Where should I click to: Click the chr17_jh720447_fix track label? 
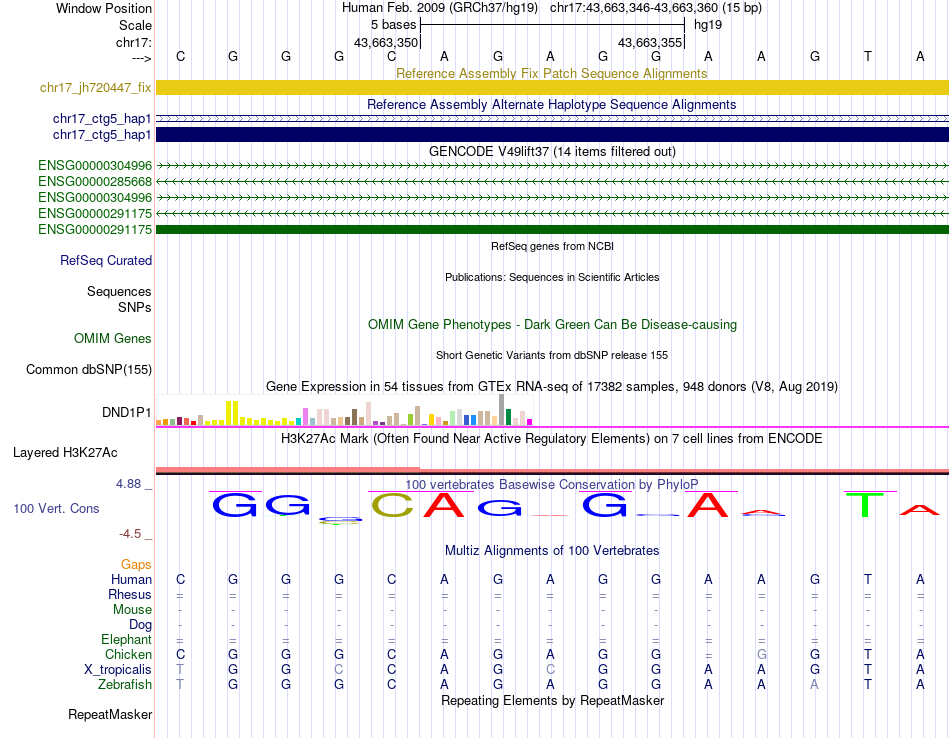pyautogui.click(x=95, y=88)
